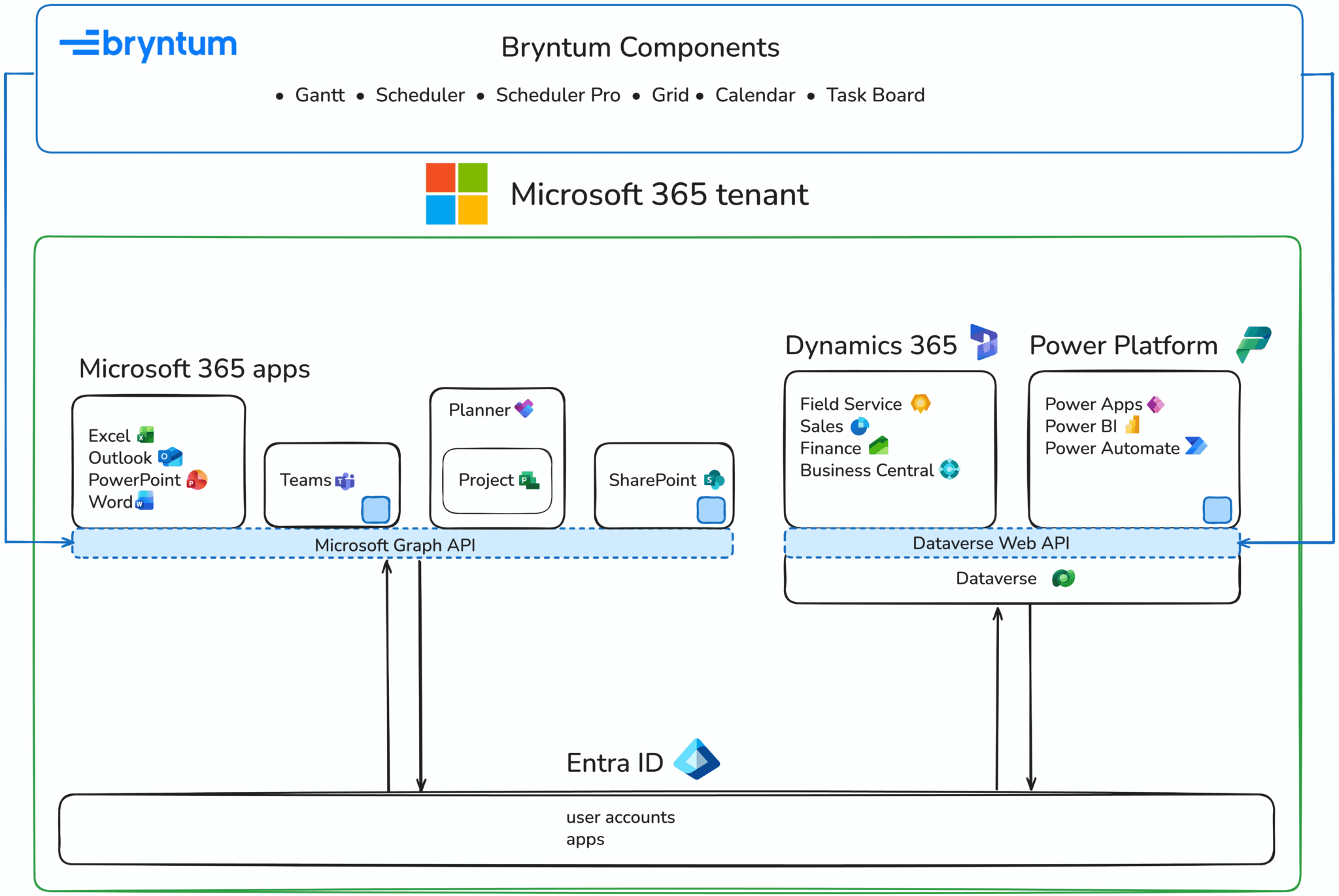This screenshot has height=896, width=1339.
Task: Click the Dataverse green icon
Action: coord(1063,578)
